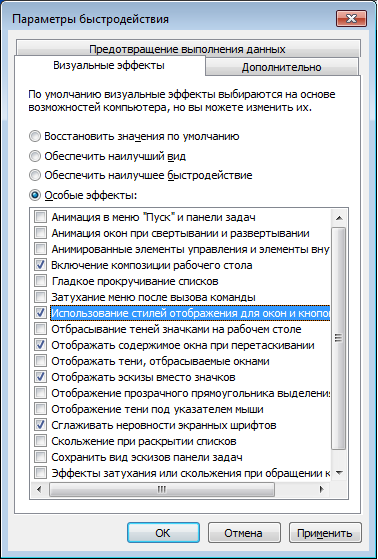Image resolution: width=378 pixels, height=559 pixels.
Task: Click the vertical scrollbar thumb in effects list
Action: (339, 338)
